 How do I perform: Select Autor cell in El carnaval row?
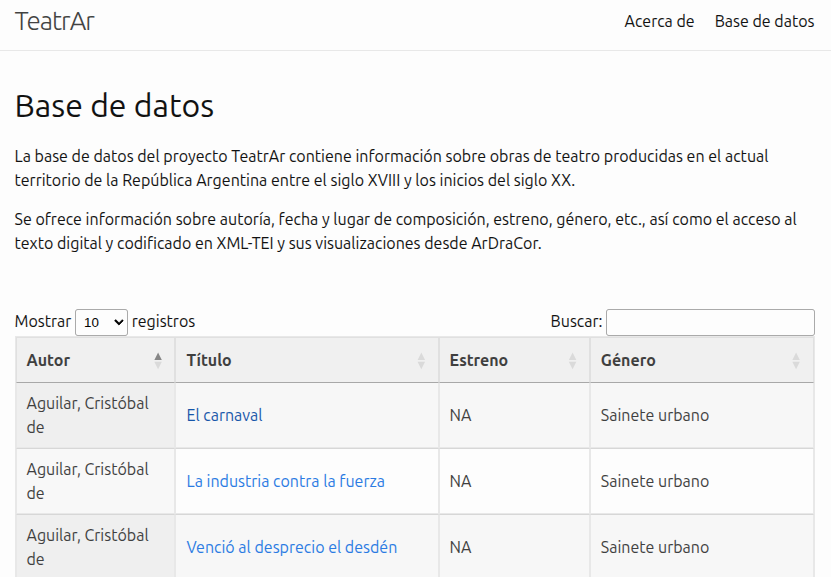pos(95,415)
